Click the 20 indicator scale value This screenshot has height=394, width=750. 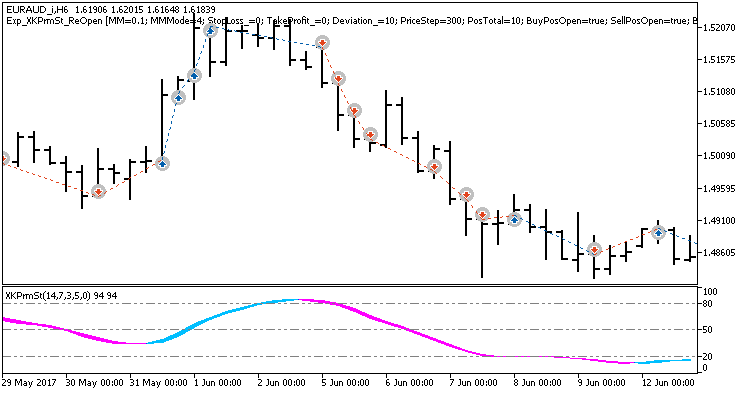(707, 356)
